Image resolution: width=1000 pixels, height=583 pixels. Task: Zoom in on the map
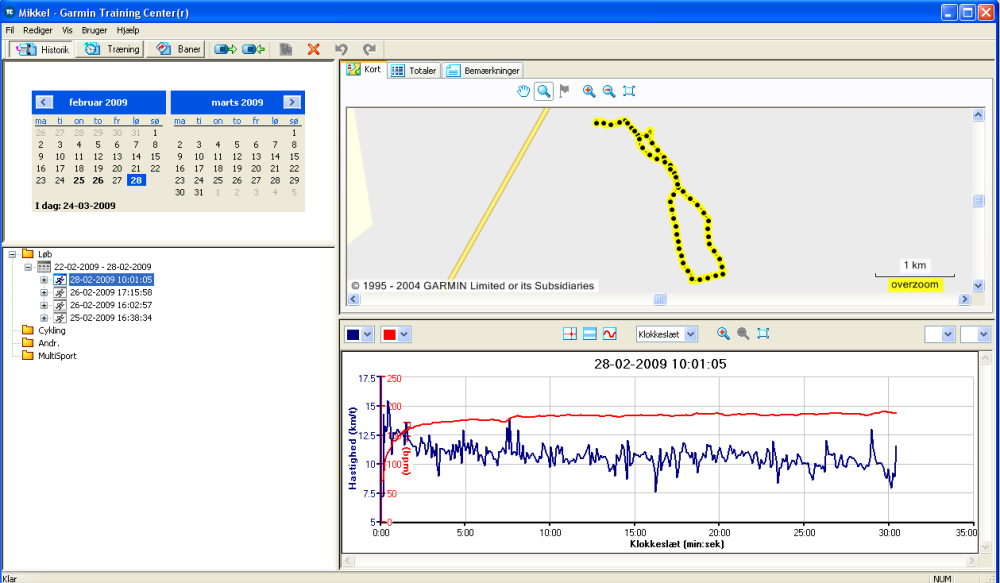(589, 91)
